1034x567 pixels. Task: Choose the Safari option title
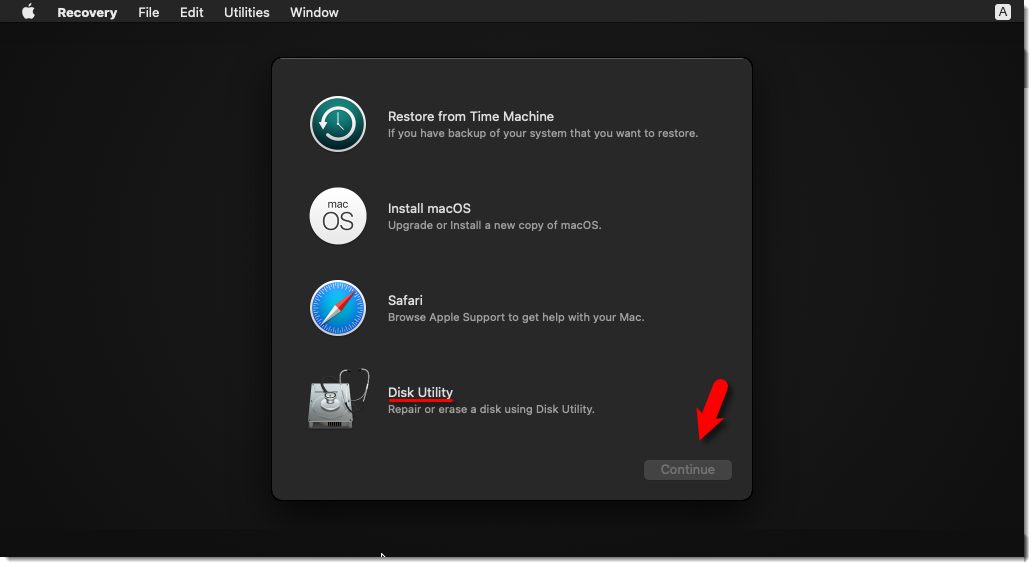(x=405, y=301)
